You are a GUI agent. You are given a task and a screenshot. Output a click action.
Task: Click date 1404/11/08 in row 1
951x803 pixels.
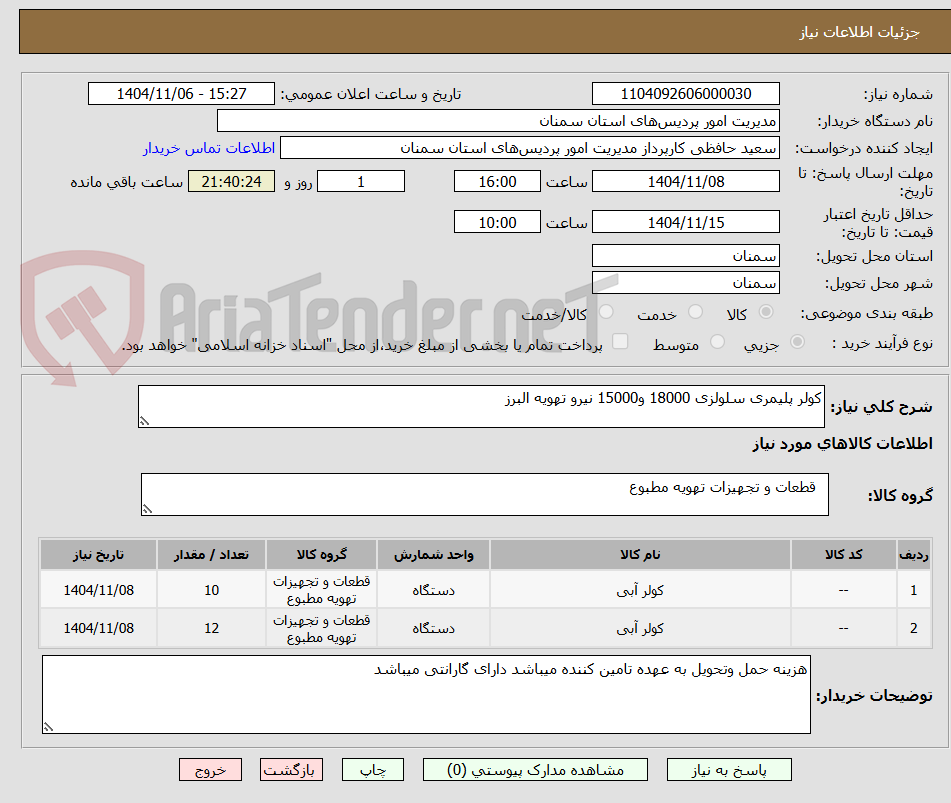point(98,590)
